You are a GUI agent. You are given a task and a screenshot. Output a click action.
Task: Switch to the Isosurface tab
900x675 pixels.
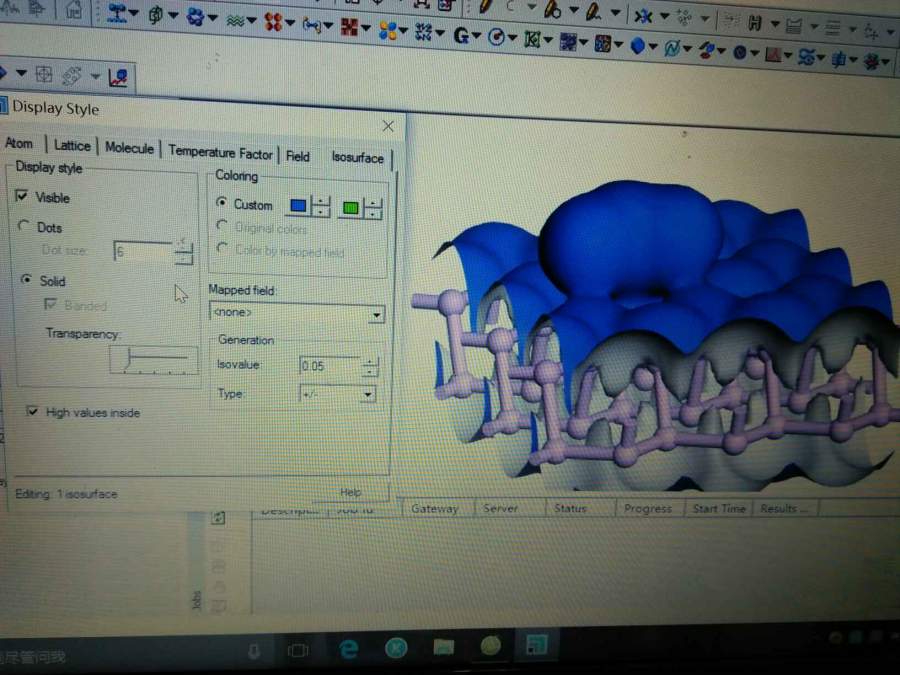tap(358, 158)
